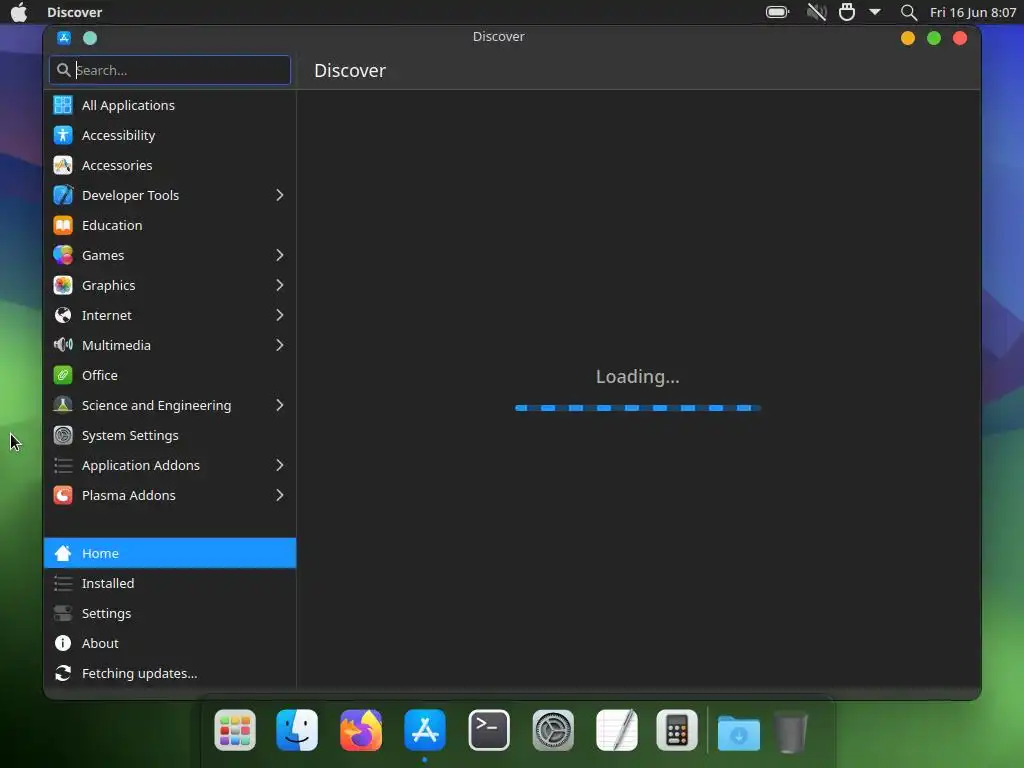The width and height of the screenshot is (1024, 768).
Task: Expand the Multimedia subcategories arrow
Action: pos(280,345)
